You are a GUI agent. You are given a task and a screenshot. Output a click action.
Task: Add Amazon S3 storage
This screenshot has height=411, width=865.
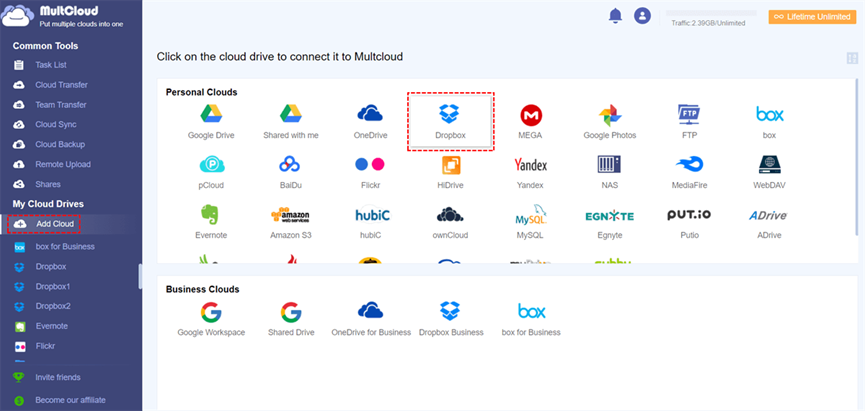(291, 222)
